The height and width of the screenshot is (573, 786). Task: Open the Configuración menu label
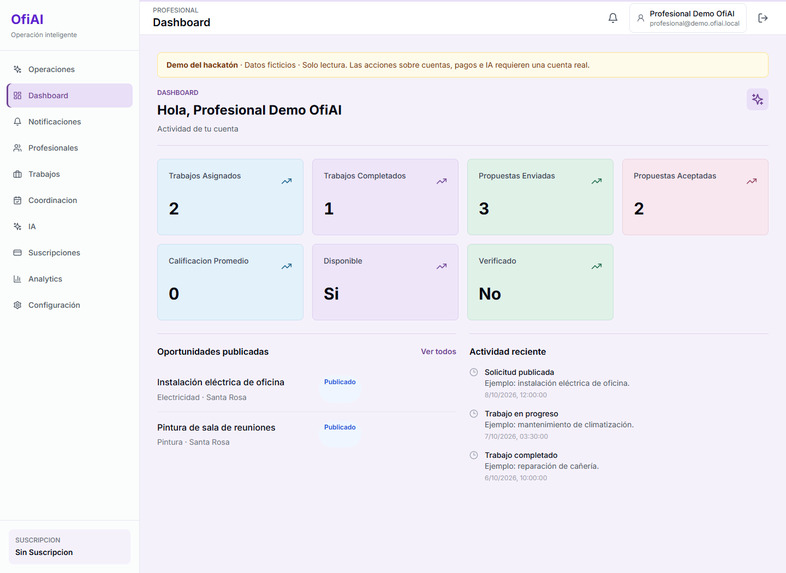(x=54, y=305)
